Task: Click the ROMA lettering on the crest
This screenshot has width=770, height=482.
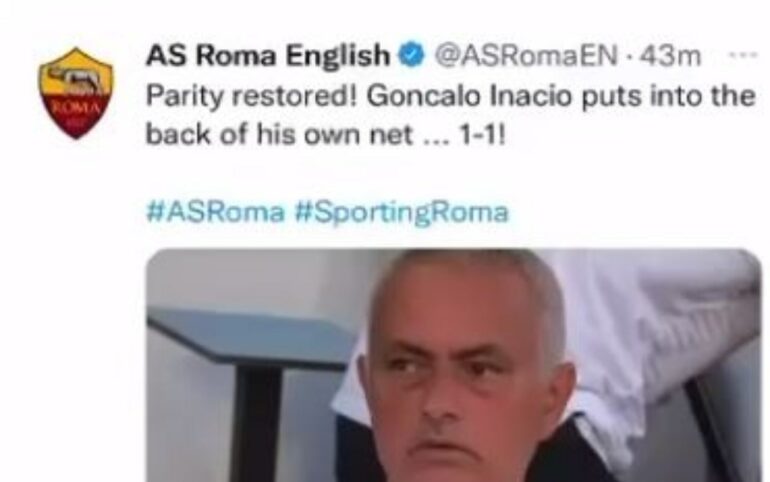Action: pos(76,108)
